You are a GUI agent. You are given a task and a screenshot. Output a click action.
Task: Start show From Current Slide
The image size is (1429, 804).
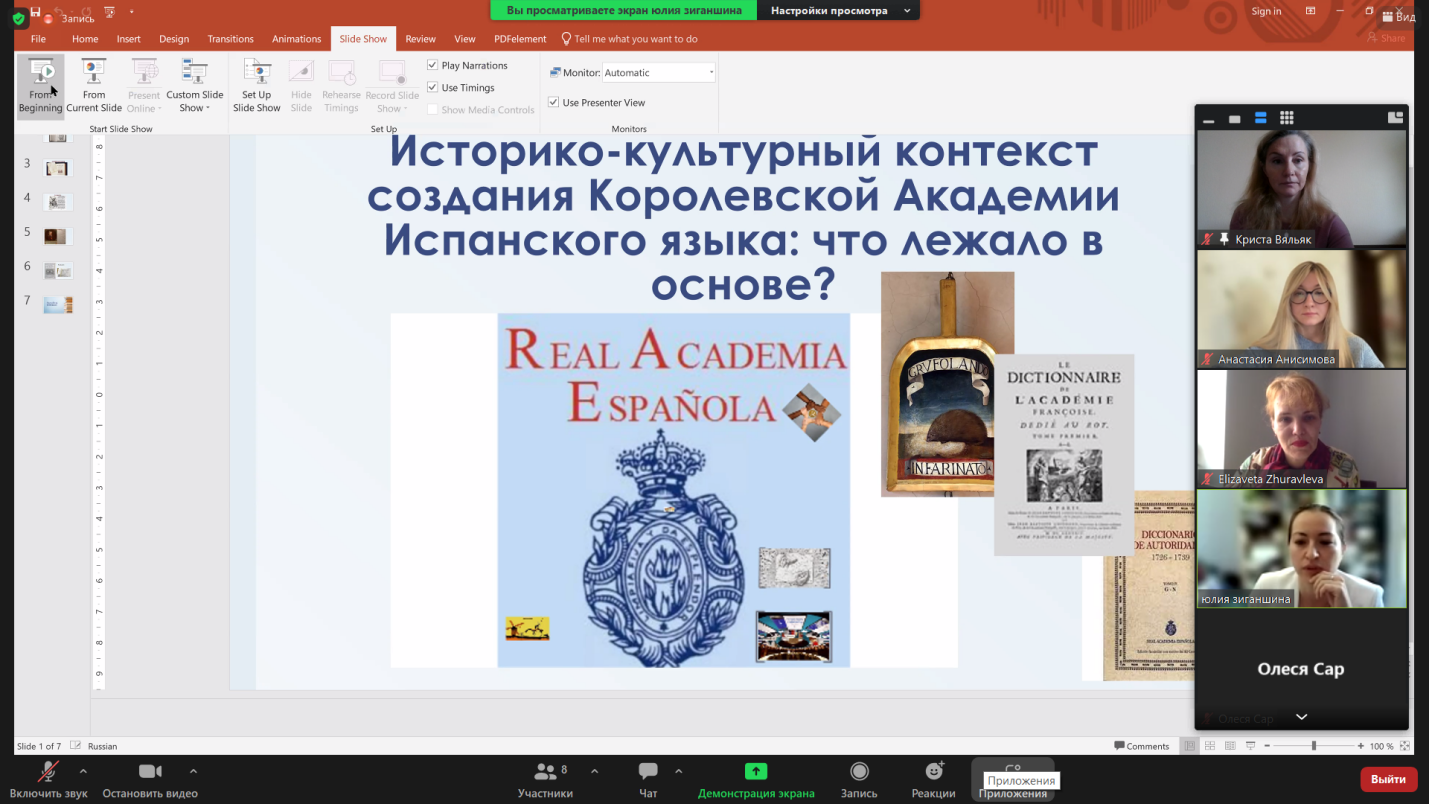pyautogui.click(x=94, y=86)
